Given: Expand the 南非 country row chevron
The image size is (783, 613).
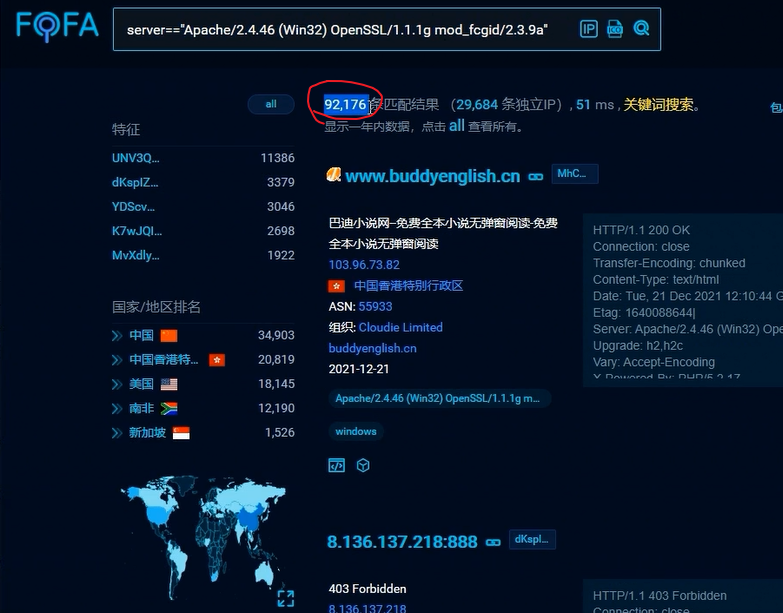Looking at the screenshot, I should tap(117, 408).
